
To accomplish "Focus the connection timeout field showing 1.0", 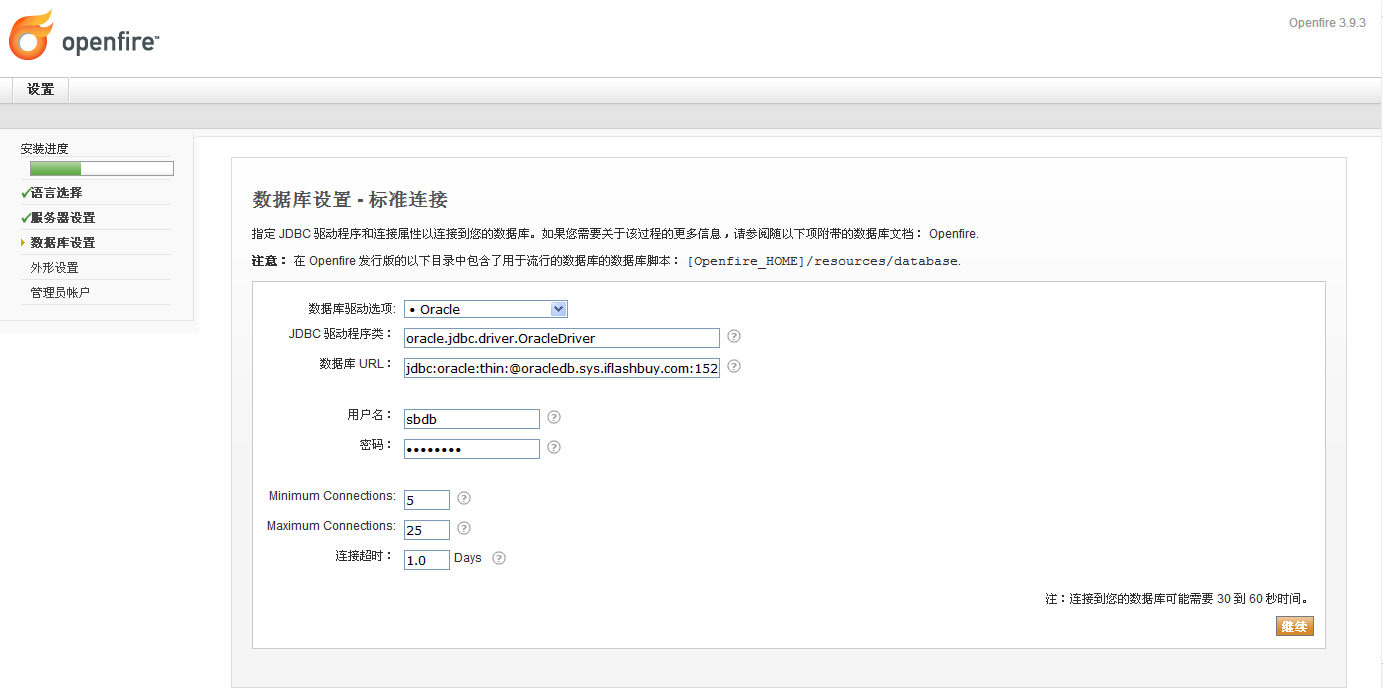I will [x=427, y=560].
